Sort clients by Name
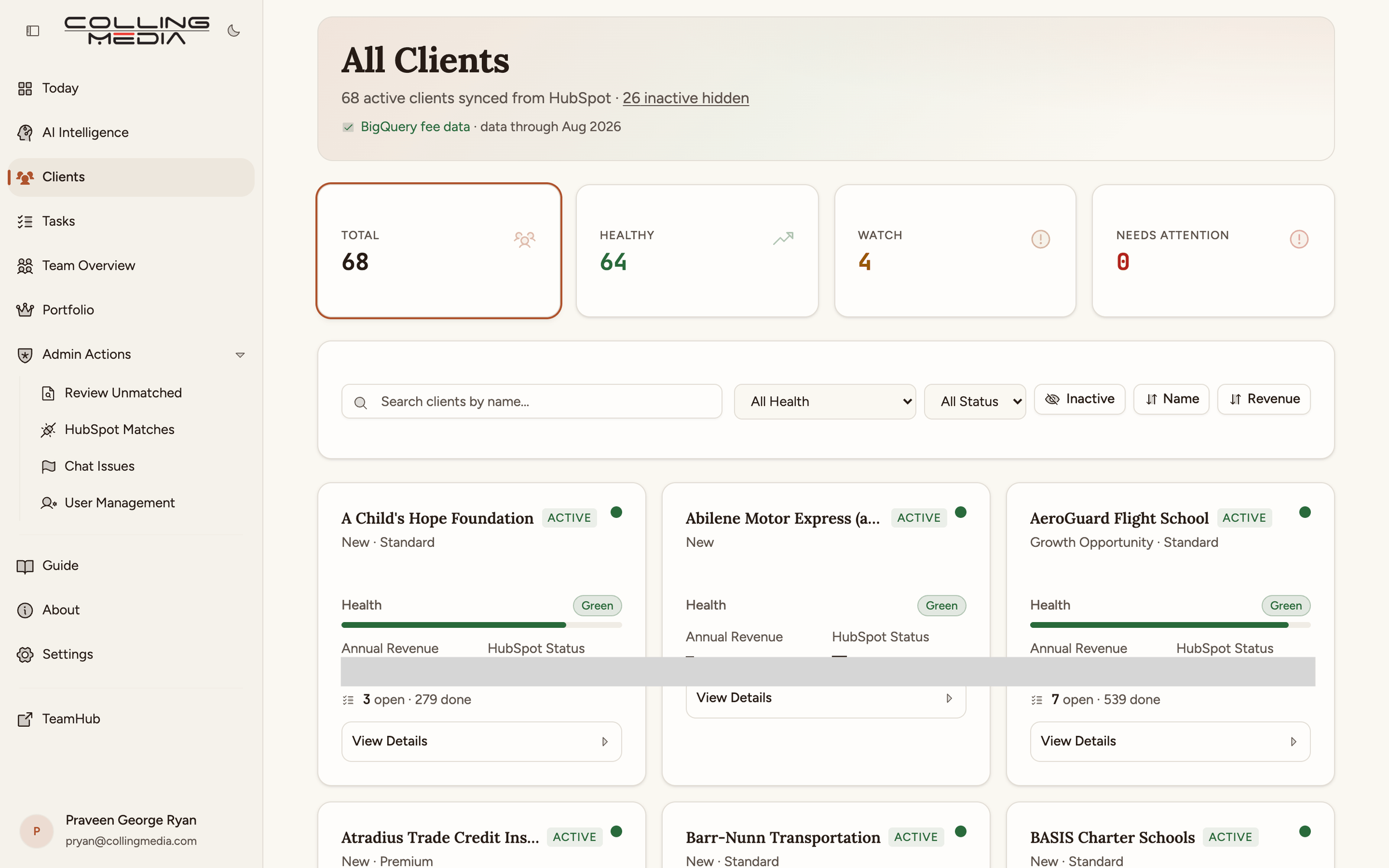Screen dimensions: 1389x868 (1171, 399)
